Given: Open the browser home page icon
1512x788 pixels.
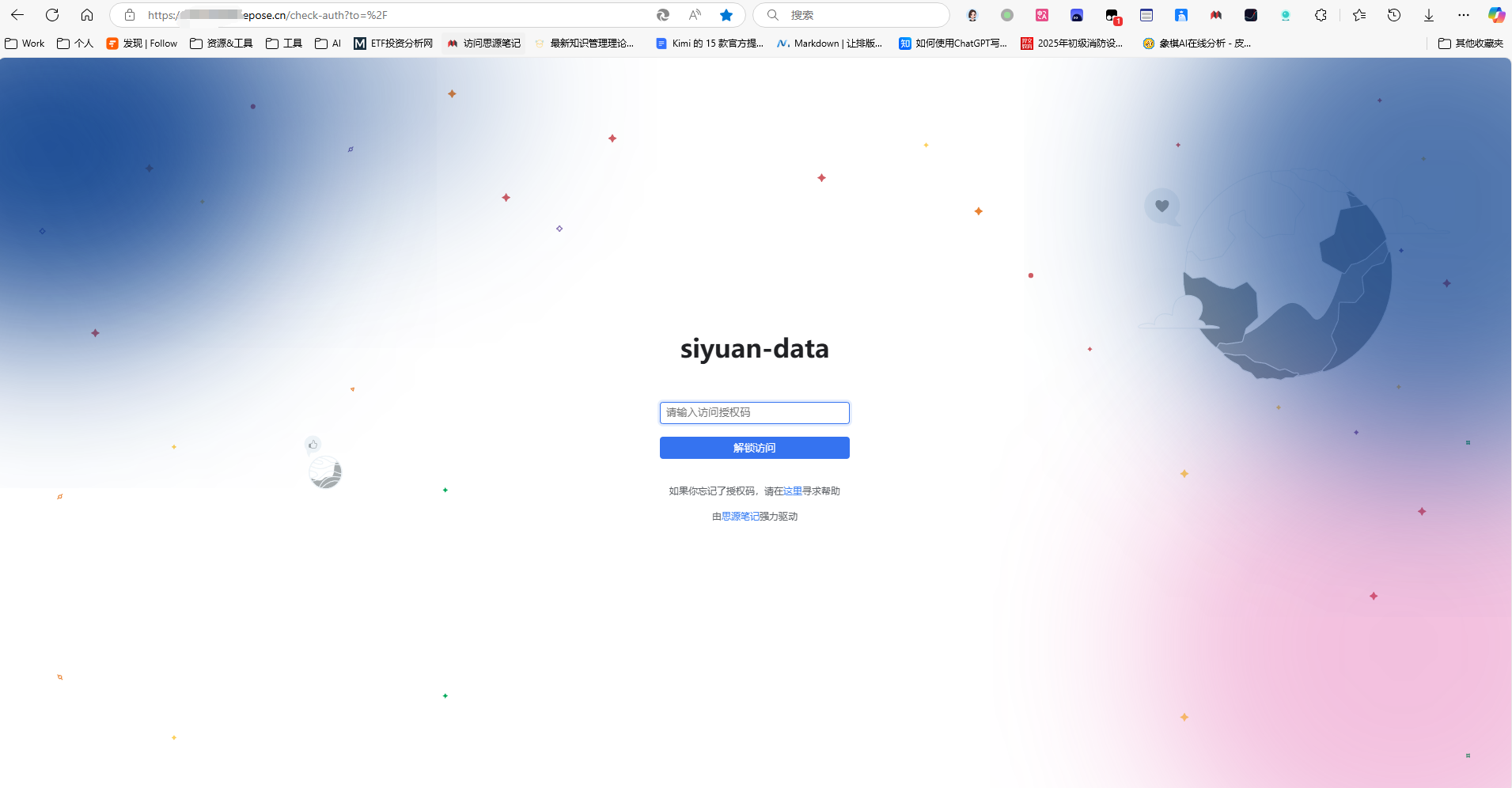Looking at the screenshot, I should (87, 15).
